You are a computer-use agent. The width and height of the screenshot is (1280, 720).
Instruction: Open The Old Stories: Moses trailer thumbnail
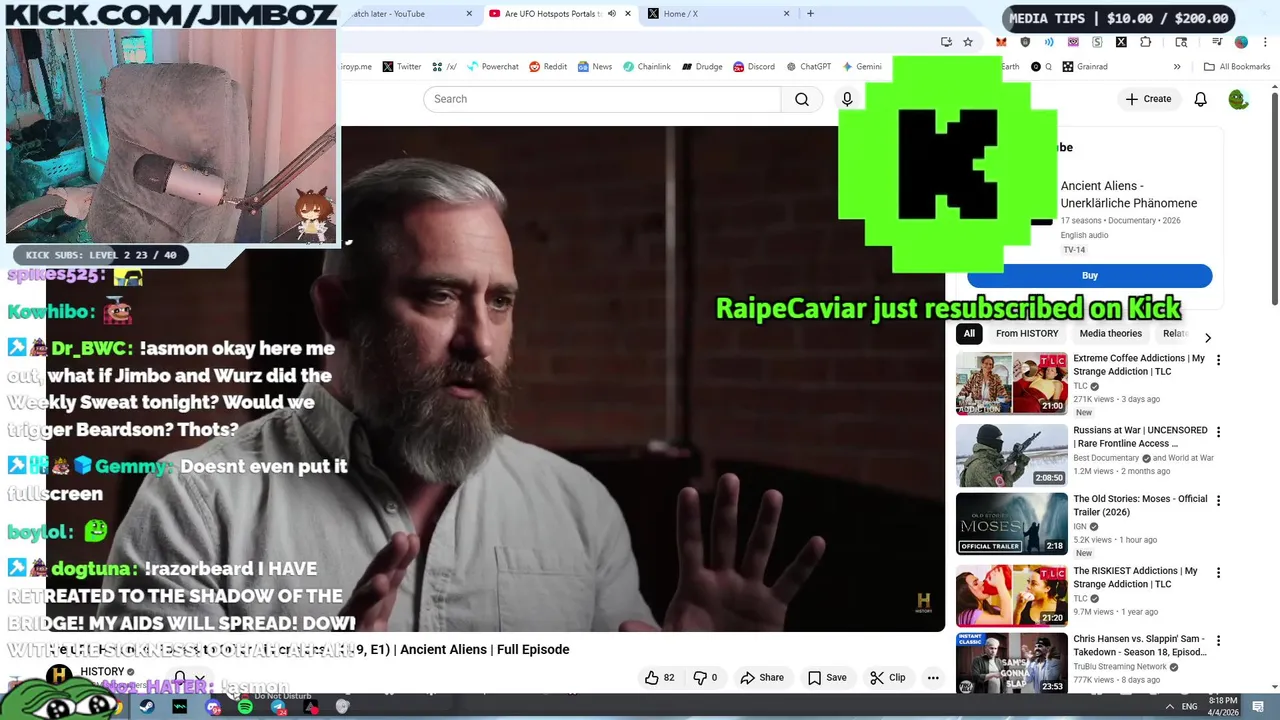point(1012,523)
